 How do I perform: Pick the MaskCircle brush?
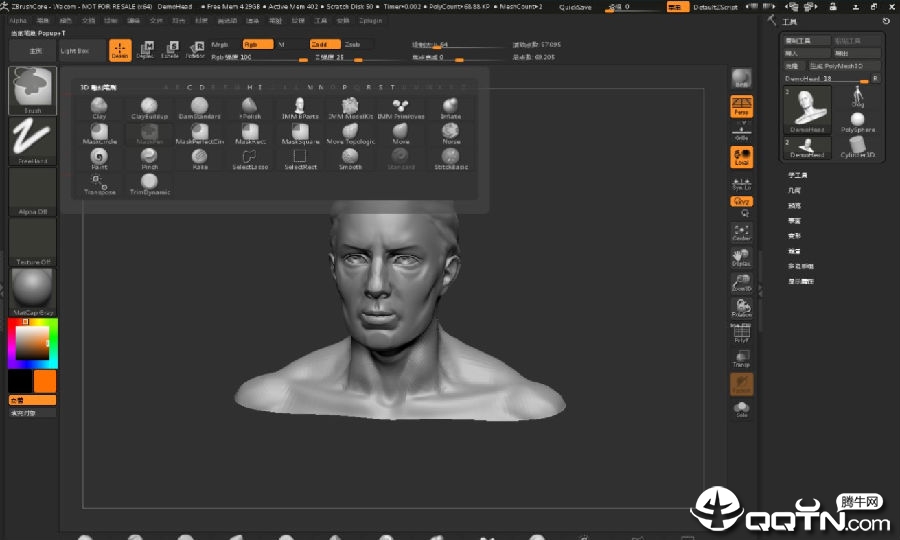(x=99, y=133)
